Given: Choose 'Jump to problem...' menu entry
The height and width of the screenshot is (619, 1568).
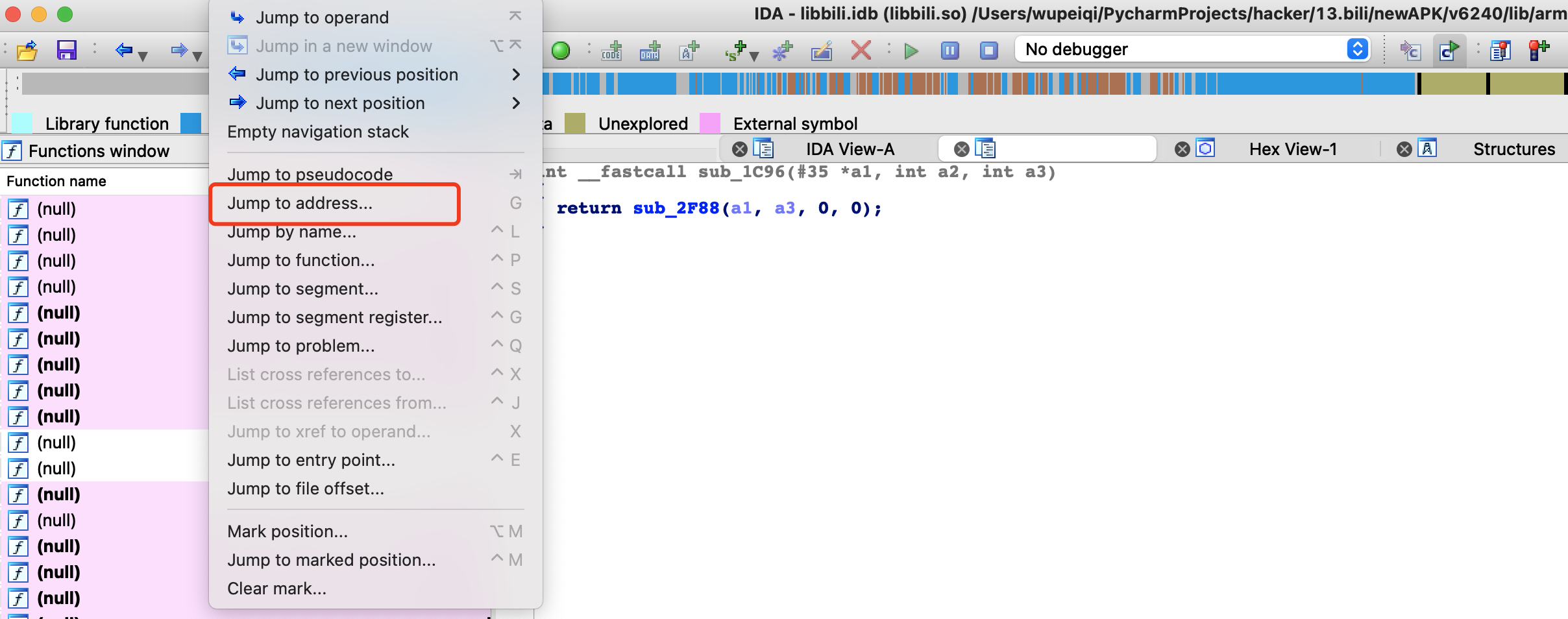Looking at the screenshot, I should click(x=375, y=346).
